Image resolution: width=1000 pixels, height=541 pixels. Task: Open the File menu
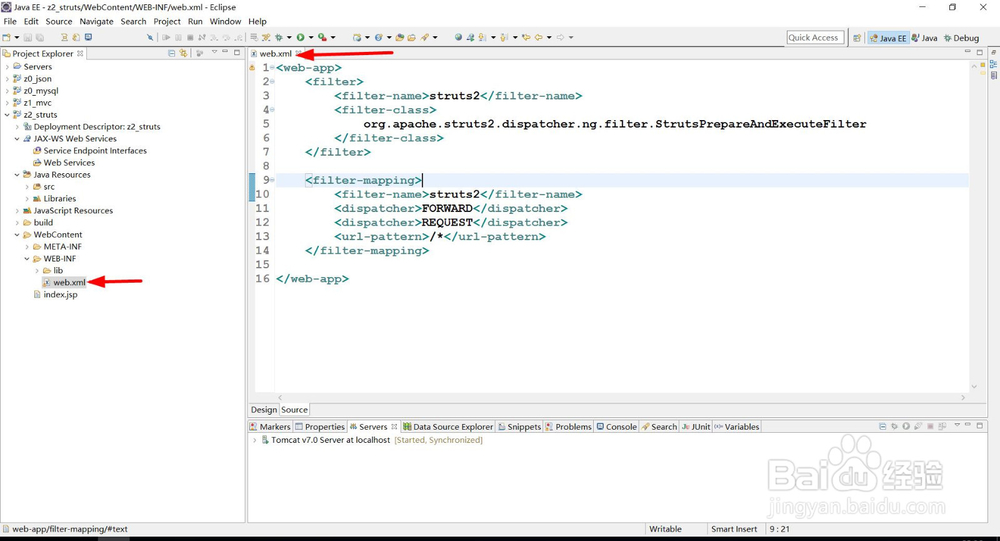click(x=10, y=21)
